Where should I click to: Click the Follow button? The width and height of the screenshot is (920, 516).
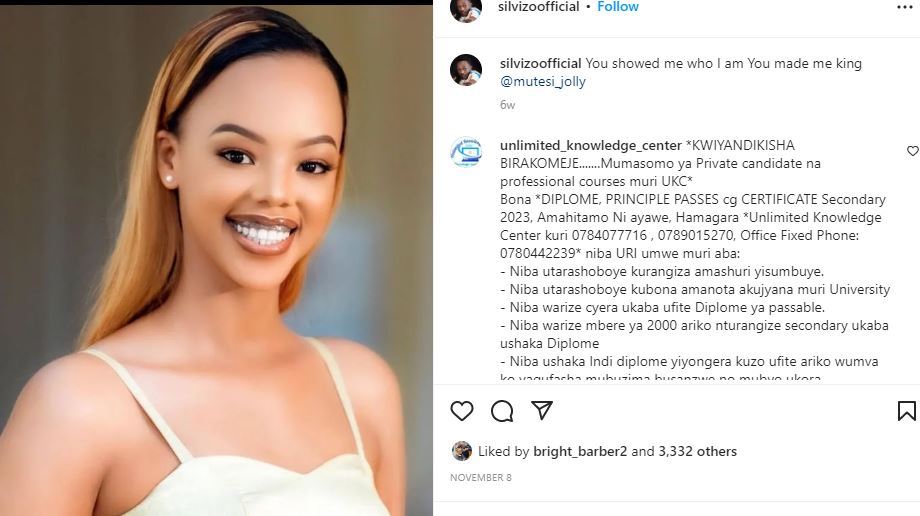[x=618, y=7]
